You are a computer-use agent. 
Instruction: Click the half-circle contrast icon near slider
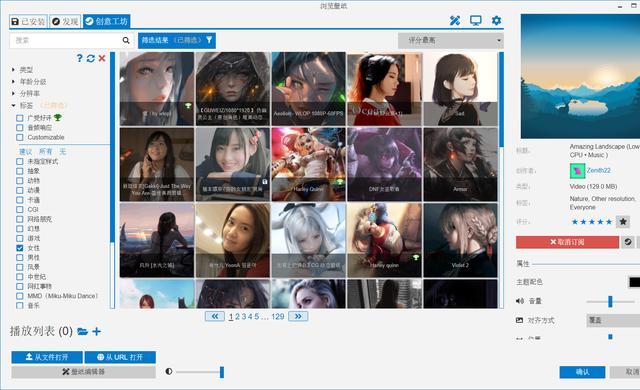[x=169, y=371]
